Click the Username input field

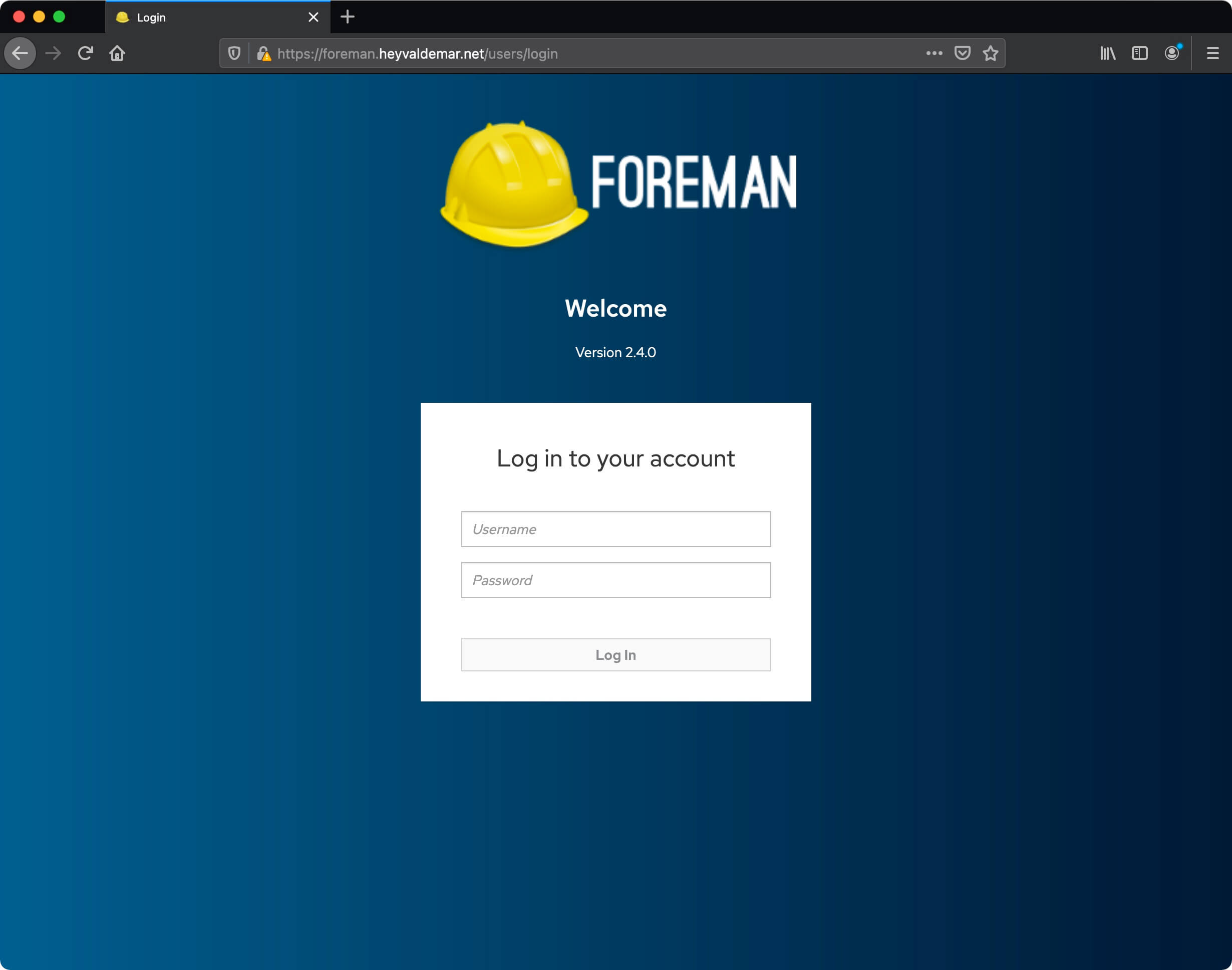pos(615,529)
